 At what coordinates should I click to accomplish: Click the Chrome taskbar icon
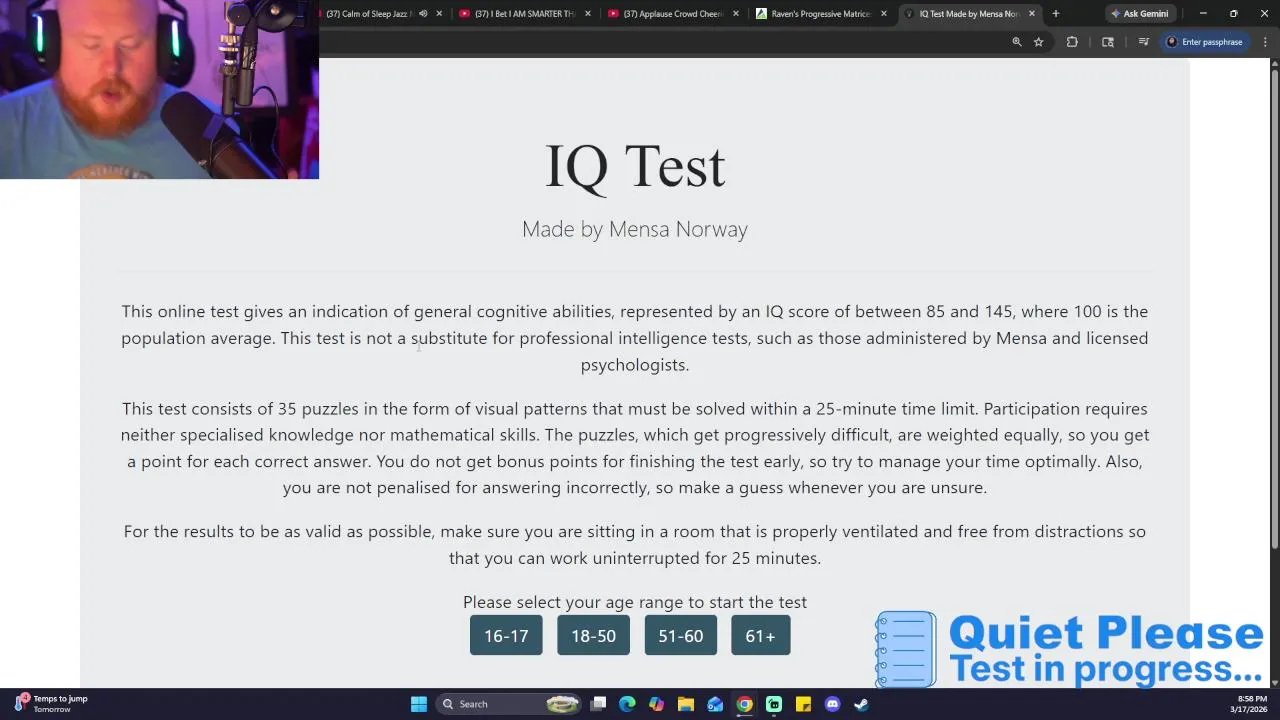click(x=745, y=704)
